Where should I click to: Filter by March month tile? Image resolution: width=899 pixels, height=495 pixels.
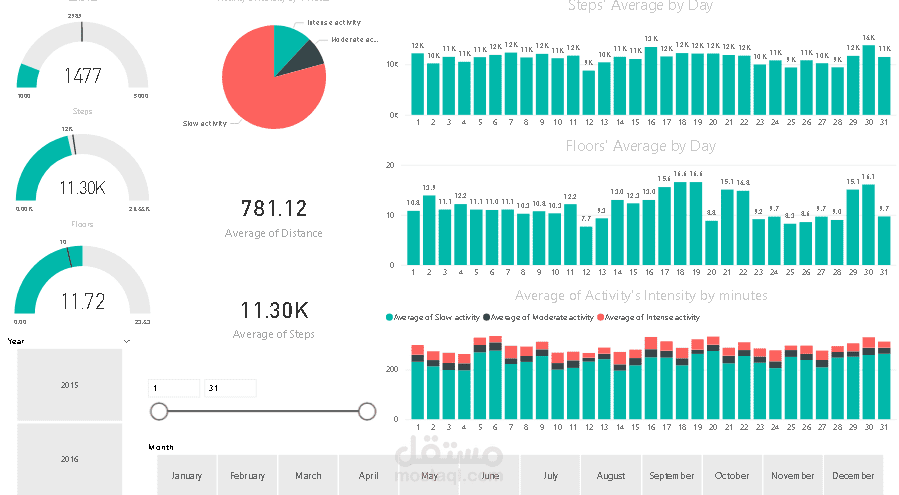pos(308,475)
